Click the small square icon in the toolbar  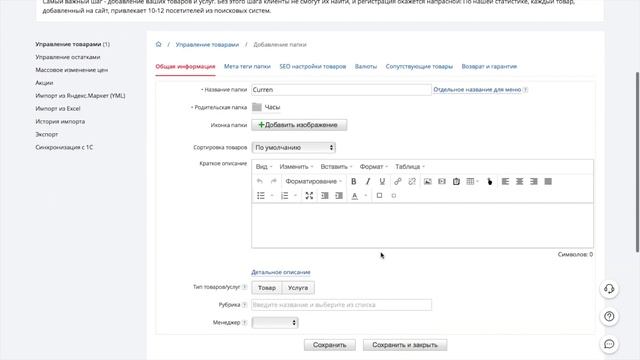click(x=393, y=196)
